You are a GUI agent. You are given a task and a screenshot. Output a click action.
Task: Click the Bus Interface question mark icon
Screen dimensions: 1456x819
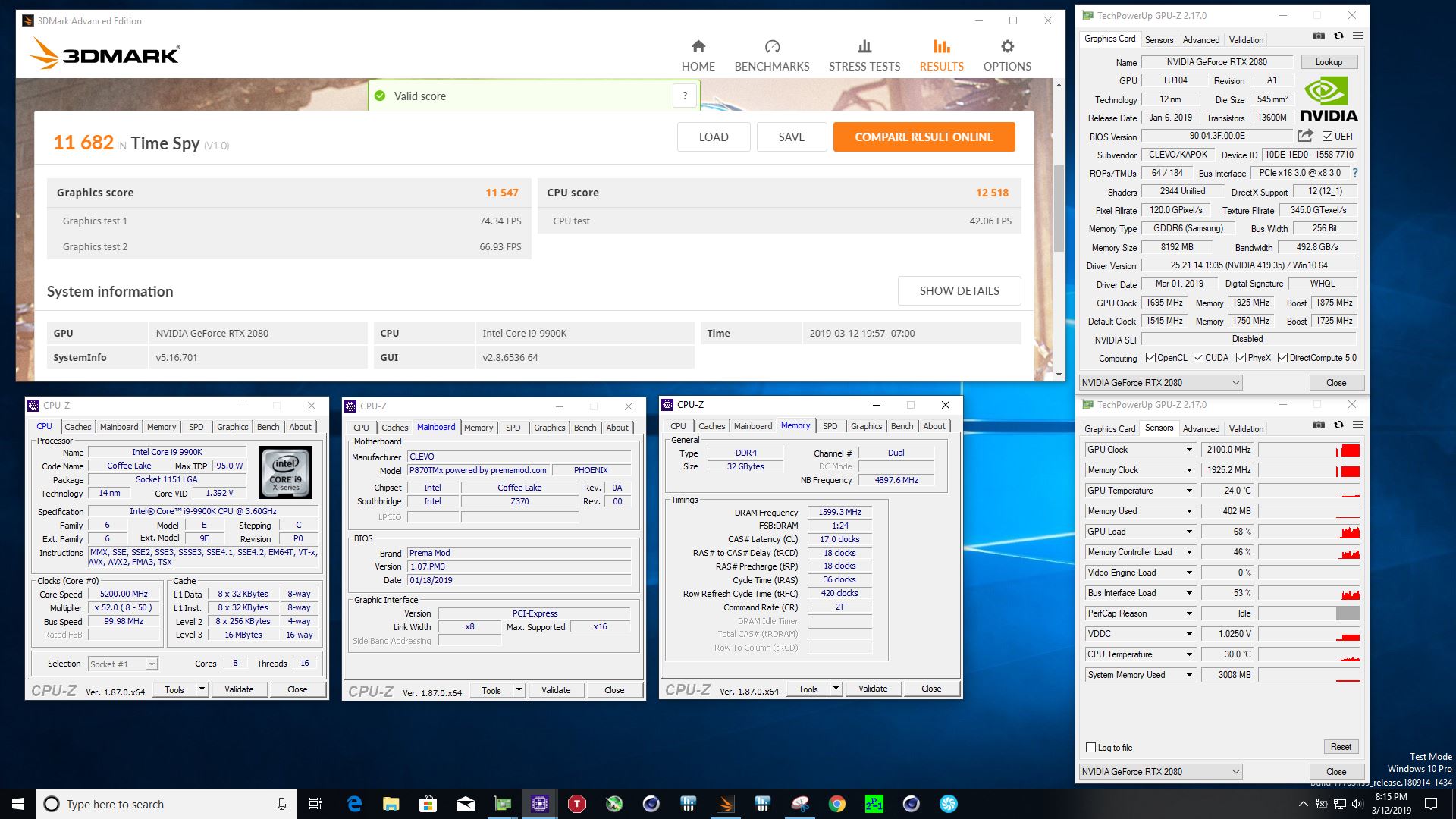1355,173
